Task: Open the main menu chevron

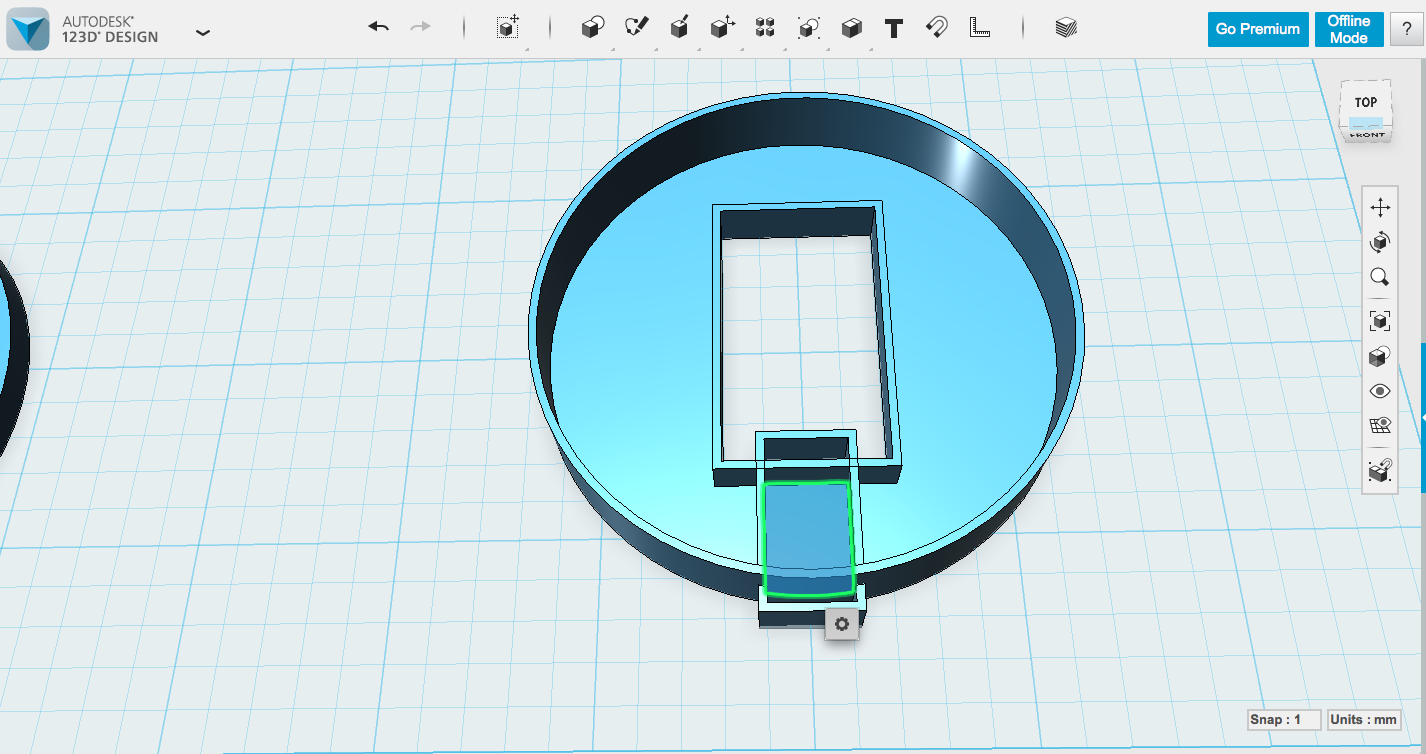Action: click(203, 33)
